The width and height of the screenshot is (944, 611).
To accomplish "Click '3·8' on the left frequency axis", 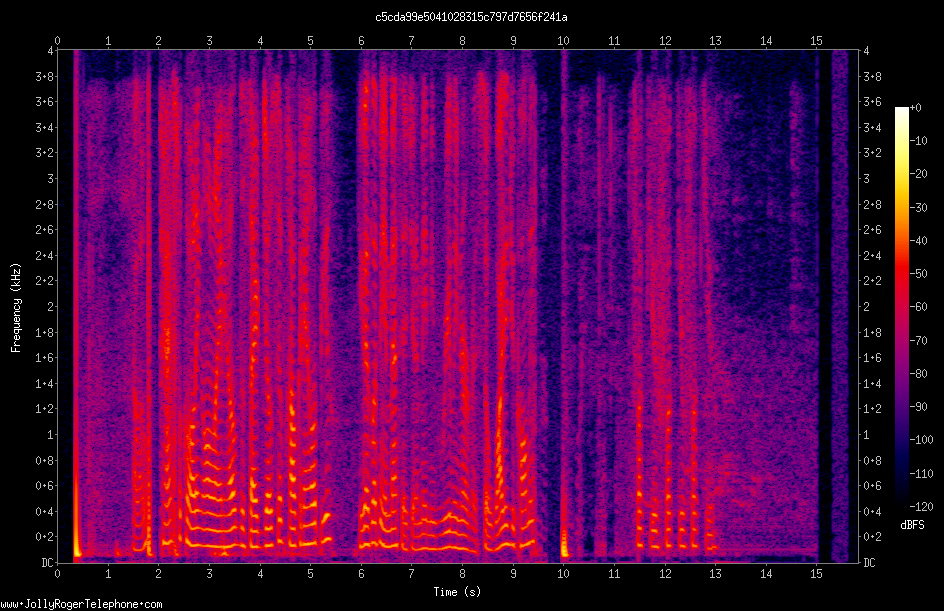I will click(45, 76).
